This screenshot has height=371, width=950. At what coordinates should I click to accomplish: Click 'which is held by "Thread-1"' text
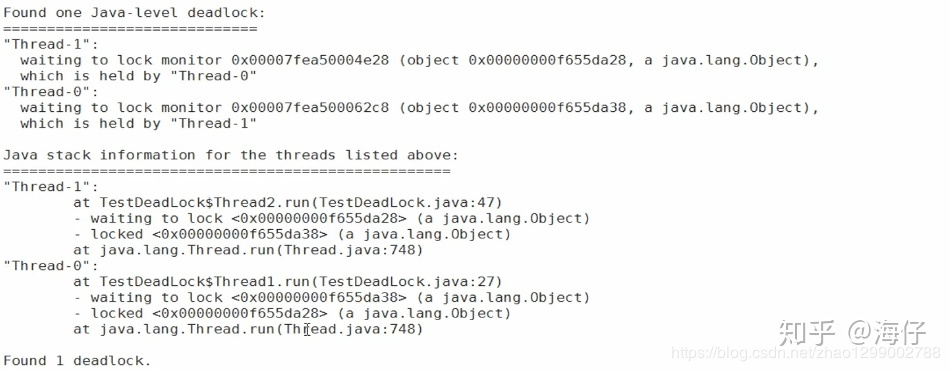click(x=139, y=123)
